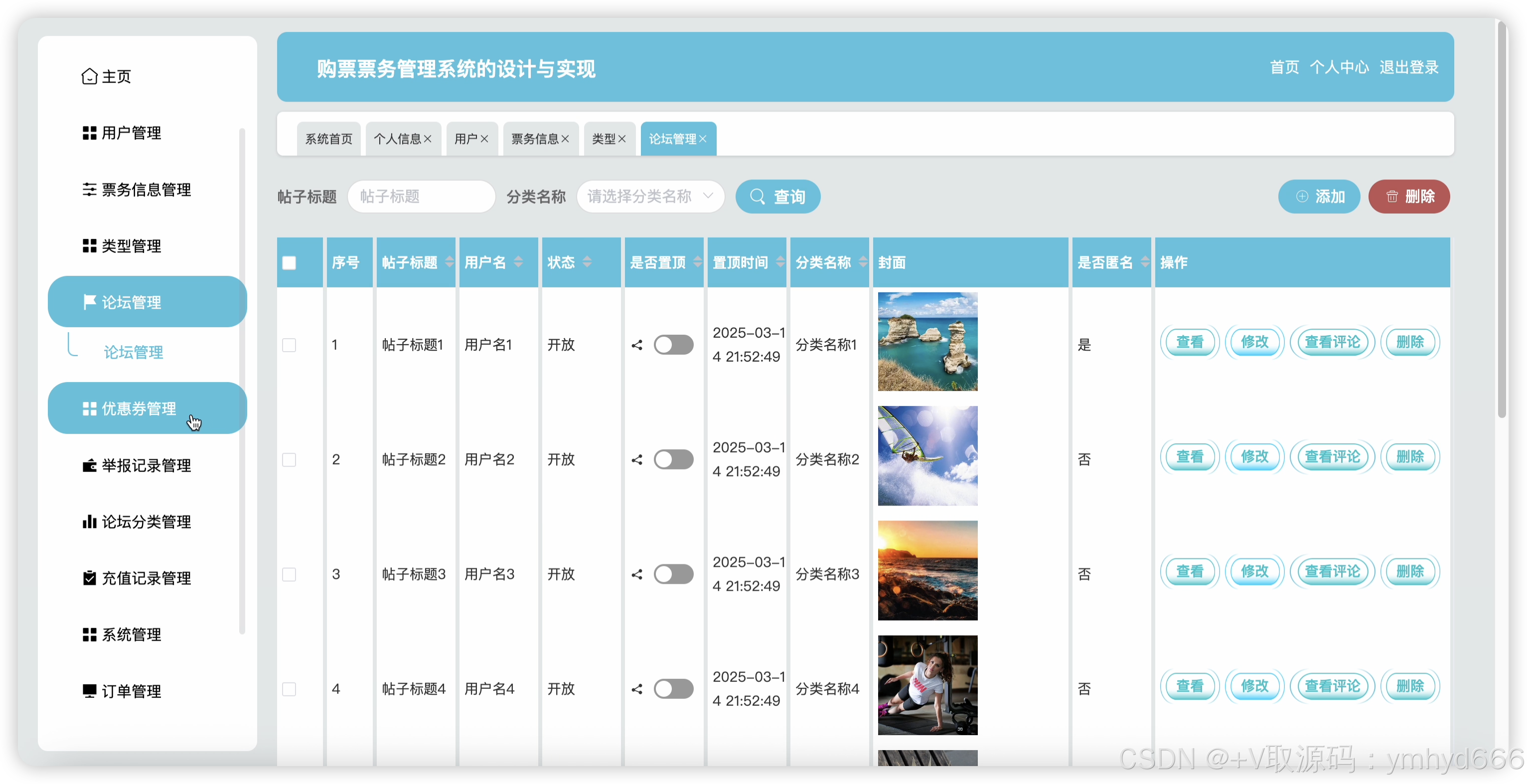Toggle the 是否置顶 switch for 帖子标题2
The height and width of the screenshot is (784, 1527).
pos(673,459)
